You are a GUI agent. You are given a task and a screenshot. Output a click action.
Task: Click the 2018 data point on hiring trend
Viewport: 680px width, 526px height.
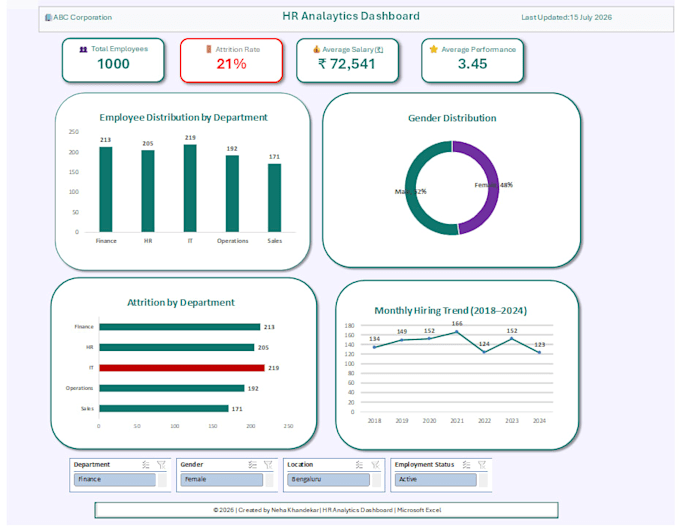pyautogui.click(x=374, y=347)
